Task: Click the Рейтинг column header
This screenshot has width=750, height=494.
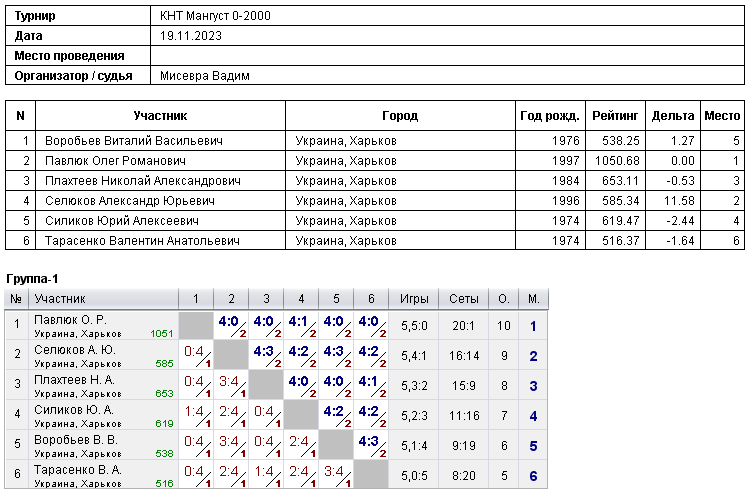Action: tap(615, 116)
